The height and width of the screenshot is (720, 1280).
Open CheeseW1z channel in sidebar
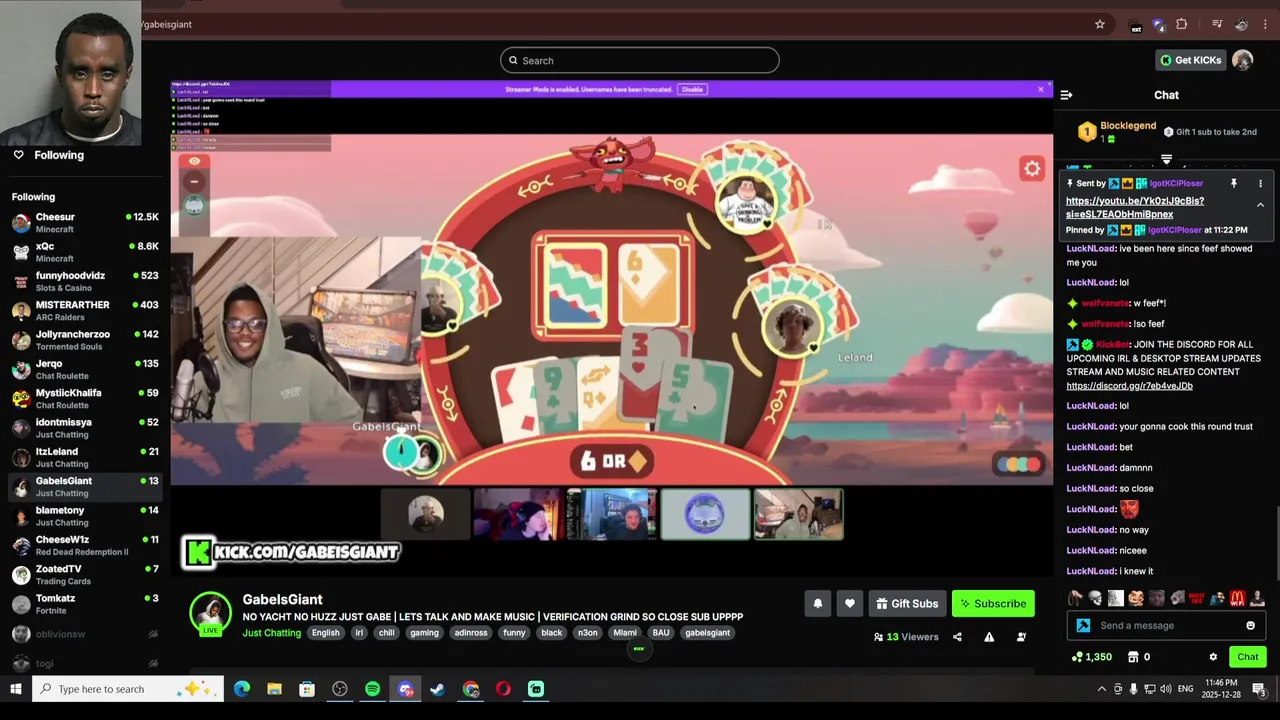click(85, 545)
